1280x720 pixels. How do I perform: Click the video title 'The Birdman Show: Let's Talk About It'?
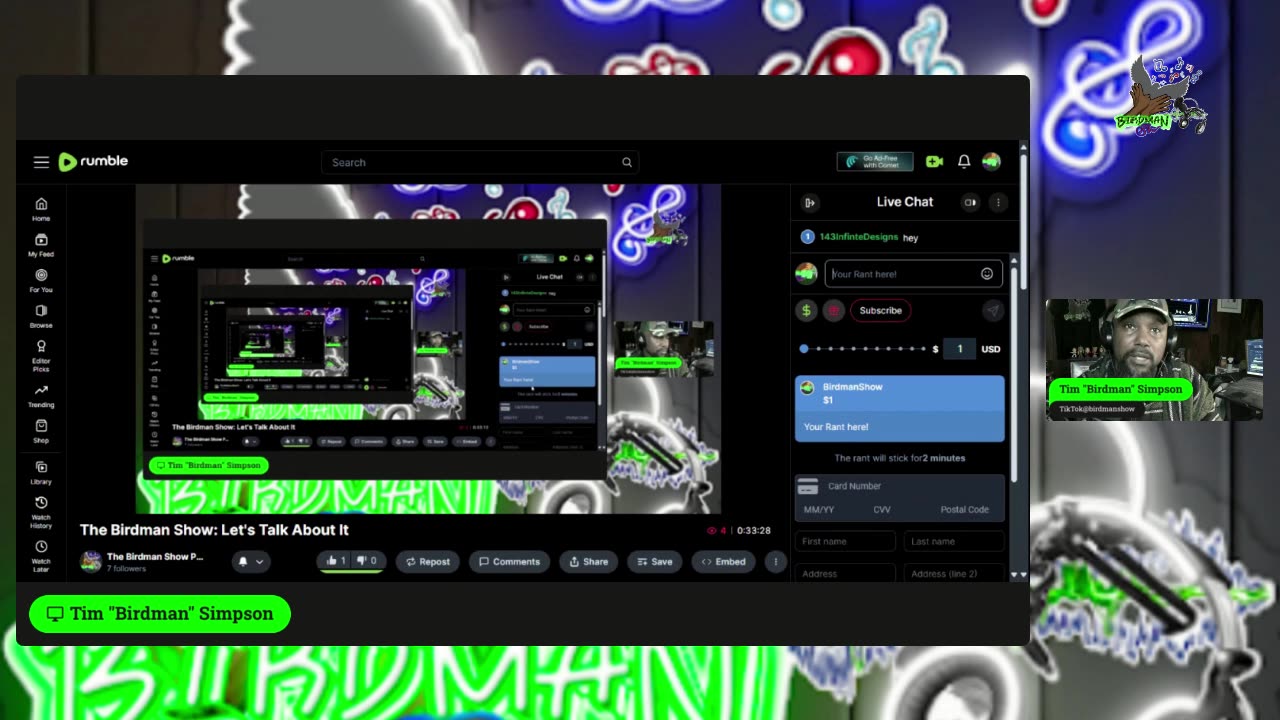tap(214, 530)
